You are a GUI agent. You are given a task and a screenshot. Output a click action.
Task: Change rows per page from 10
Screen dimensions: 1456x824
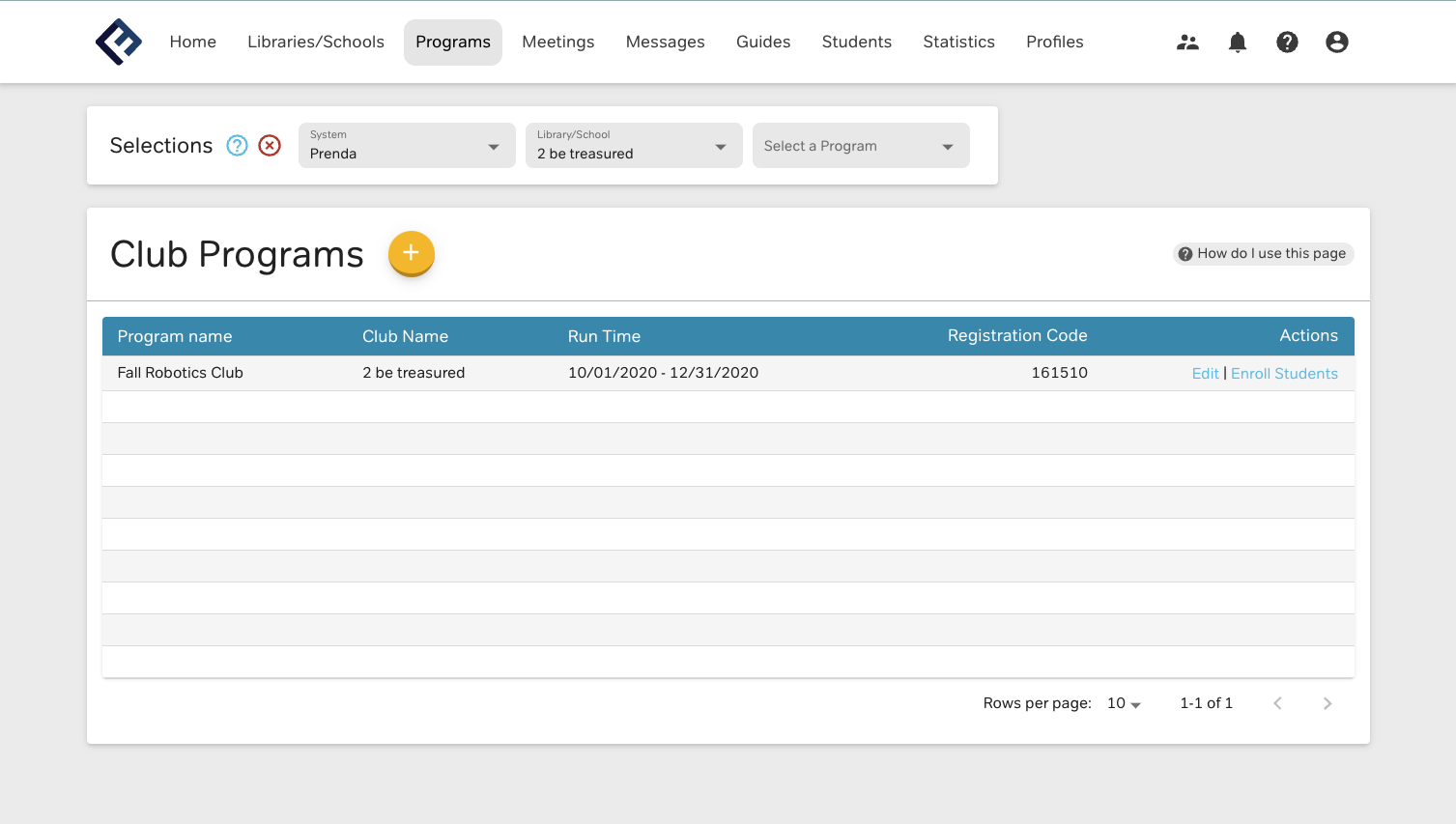pyautogui.click(x=1125, y=703)
